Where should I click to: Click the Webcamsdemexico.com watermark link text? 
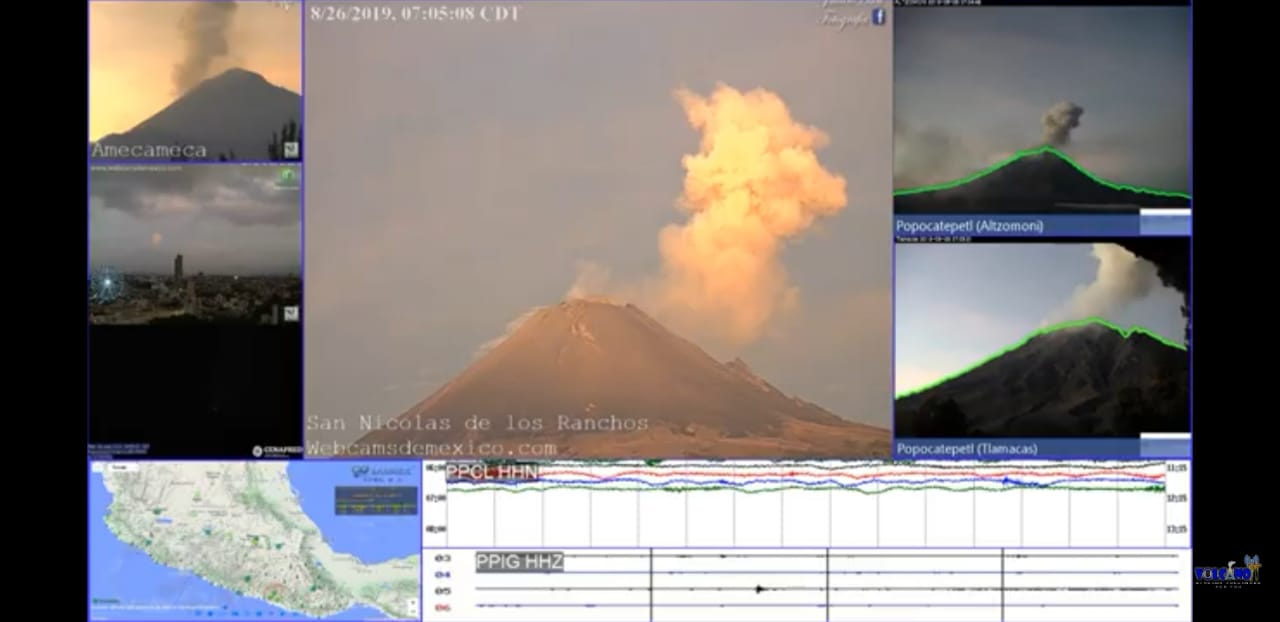431,448
